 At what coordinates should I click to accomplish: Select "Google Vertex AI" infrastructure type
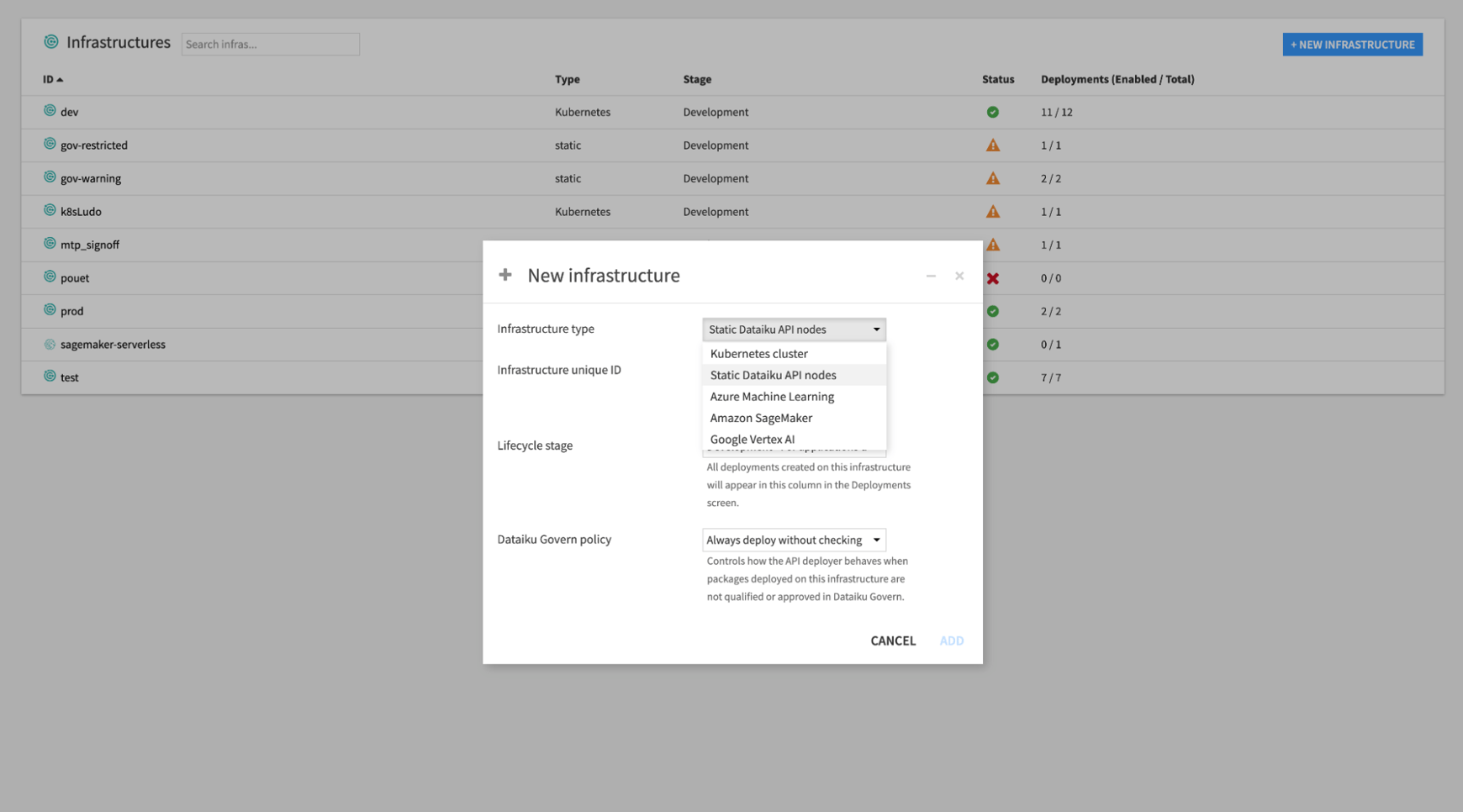click(x=752, y=439)
